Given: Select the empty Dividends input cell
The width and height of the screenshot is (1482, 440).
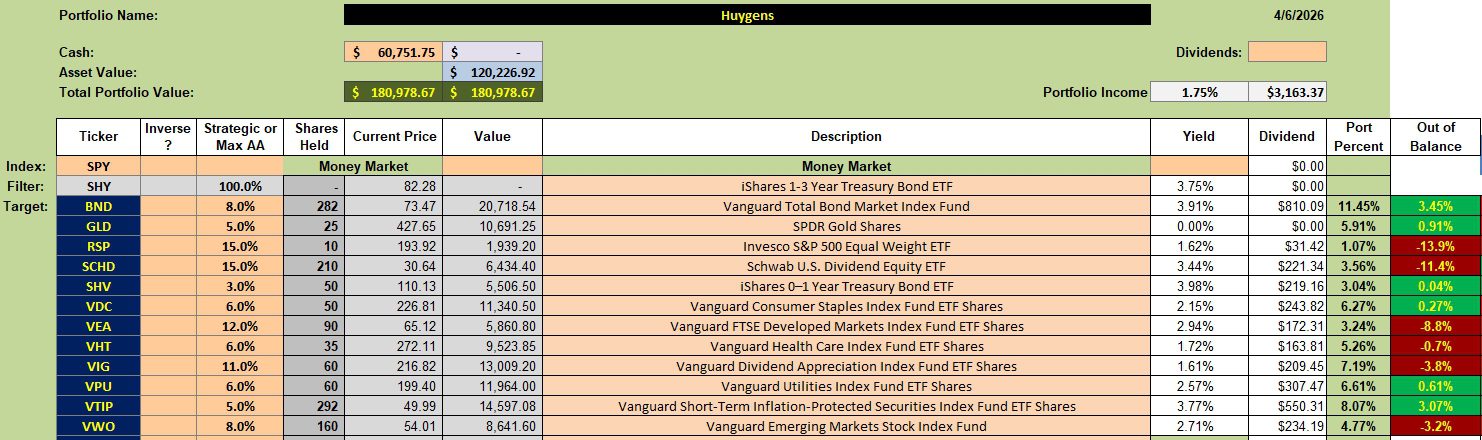Looking at the screenshot, I should (1287, 51).
